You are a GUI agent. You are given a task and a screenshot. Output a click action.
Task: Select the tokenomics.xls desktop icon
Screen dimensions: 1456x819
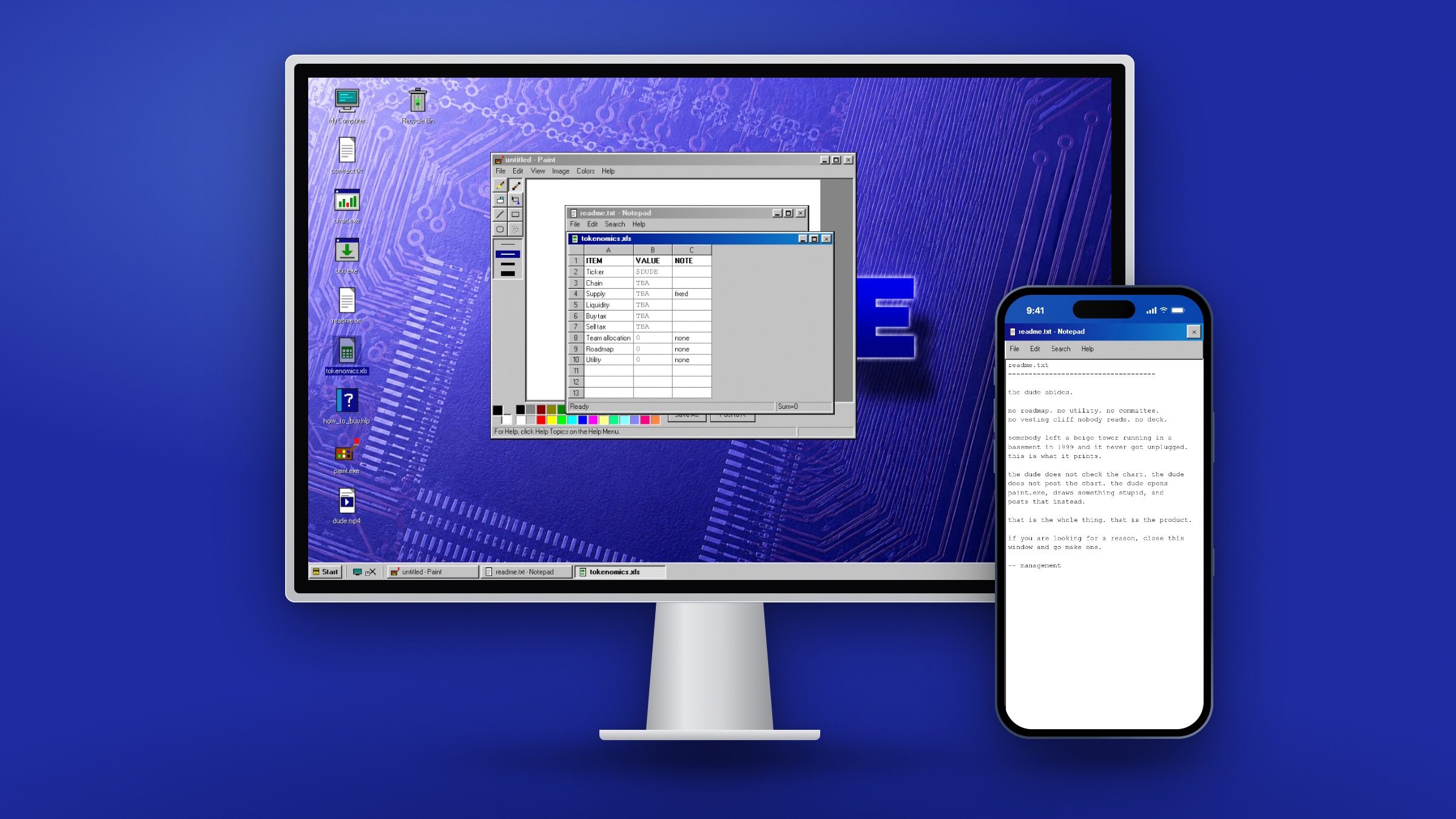pyautogui.click(x=347, y=356)
